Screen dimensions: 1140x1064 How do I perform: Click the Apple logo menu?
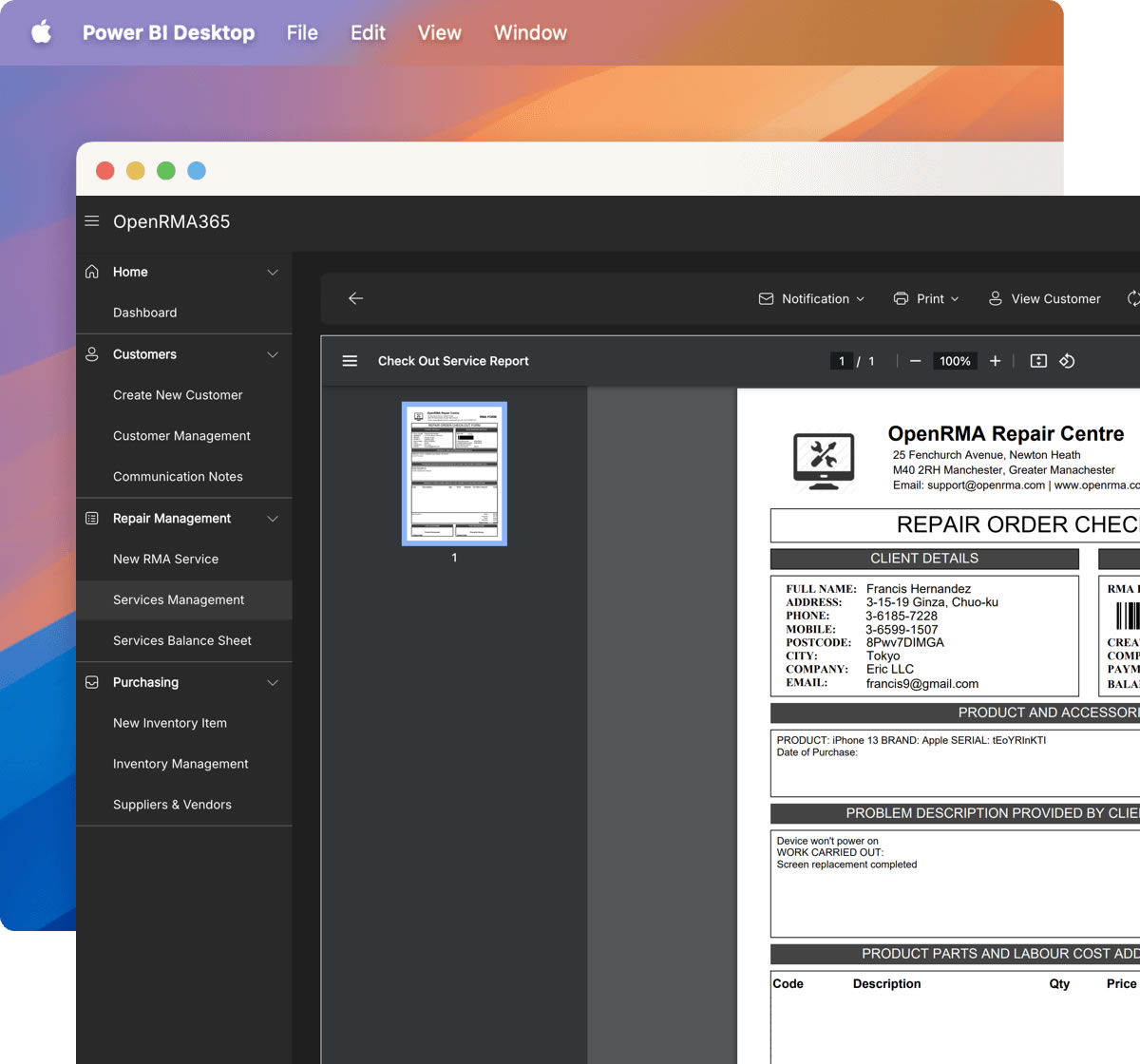(42, 32)
